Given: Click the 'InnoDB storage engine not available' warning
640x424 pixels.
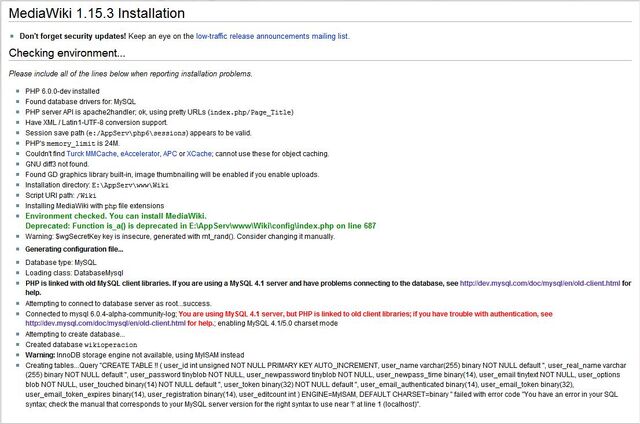Looking at the screenshot, I should tap(135, 355).
